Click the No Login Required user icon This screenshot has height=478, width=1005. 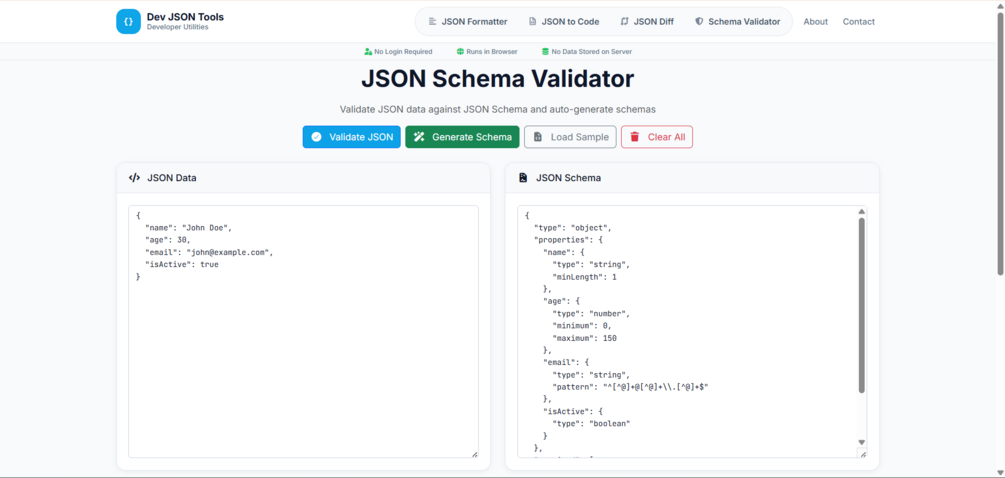(368, 51)
